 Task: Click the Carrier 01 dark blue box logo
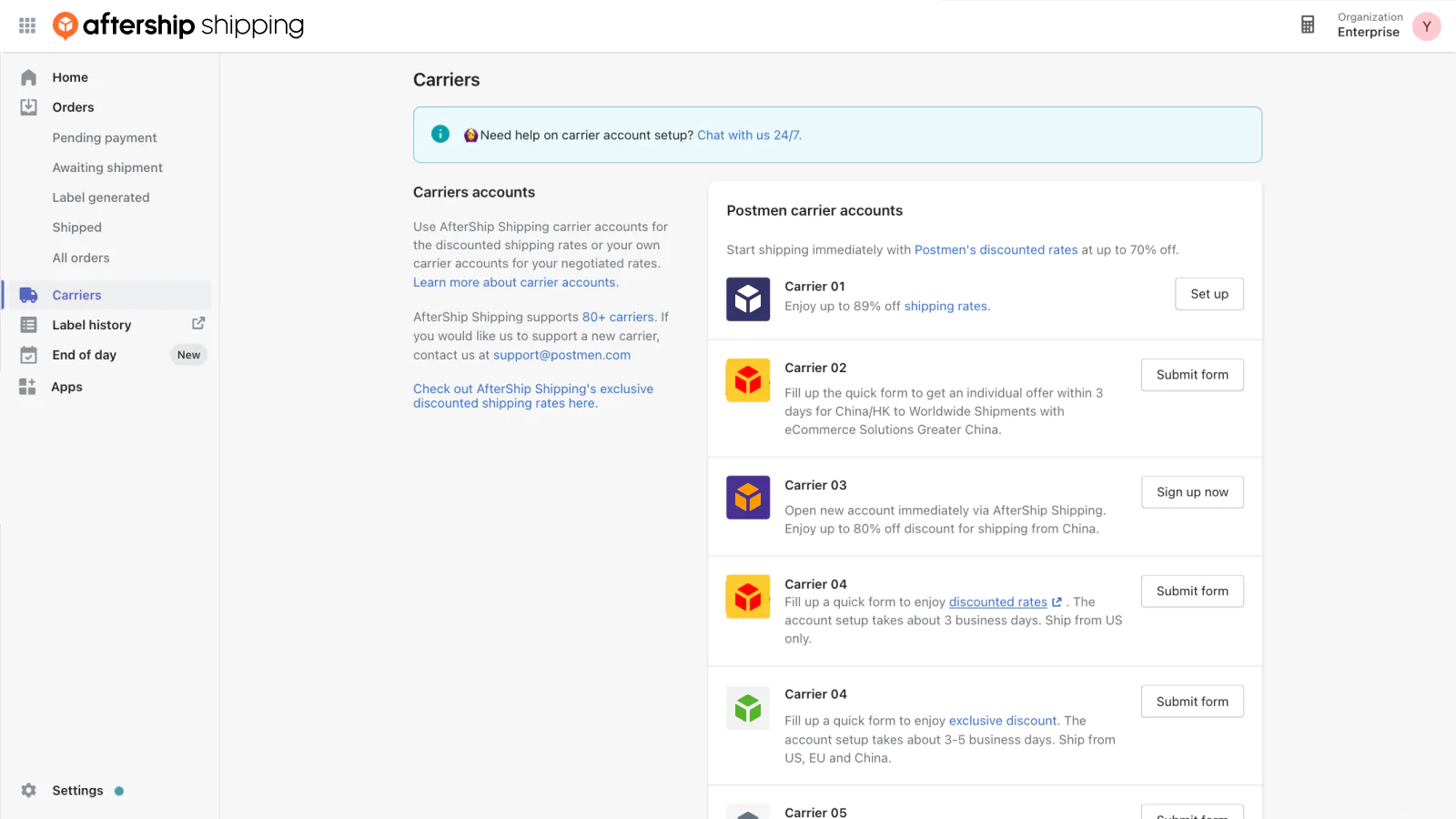(x=748, y=299)
